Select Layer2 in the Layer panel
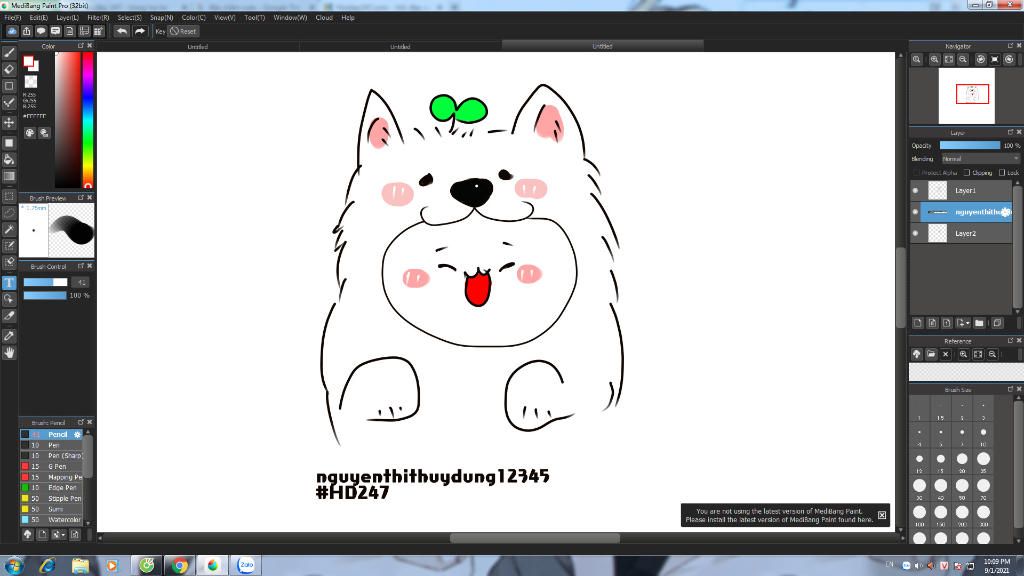1024x576 pixels. click(968, 233)
